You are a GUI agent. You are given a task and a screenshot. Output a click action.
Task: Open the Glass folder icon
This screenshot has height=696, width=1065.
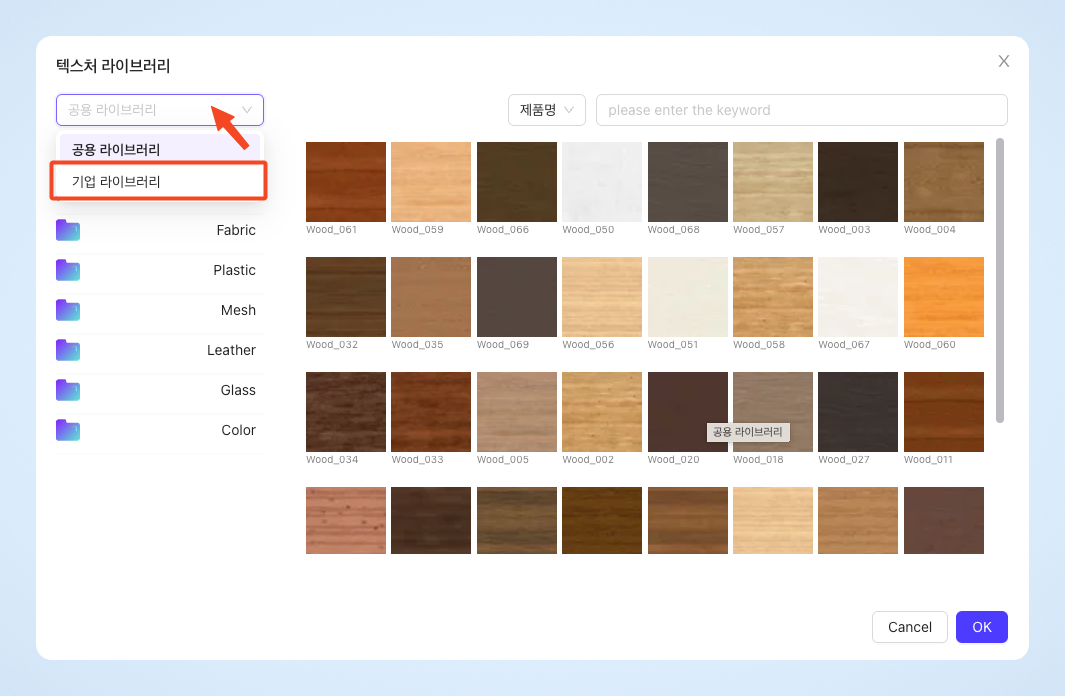[68, 390]
